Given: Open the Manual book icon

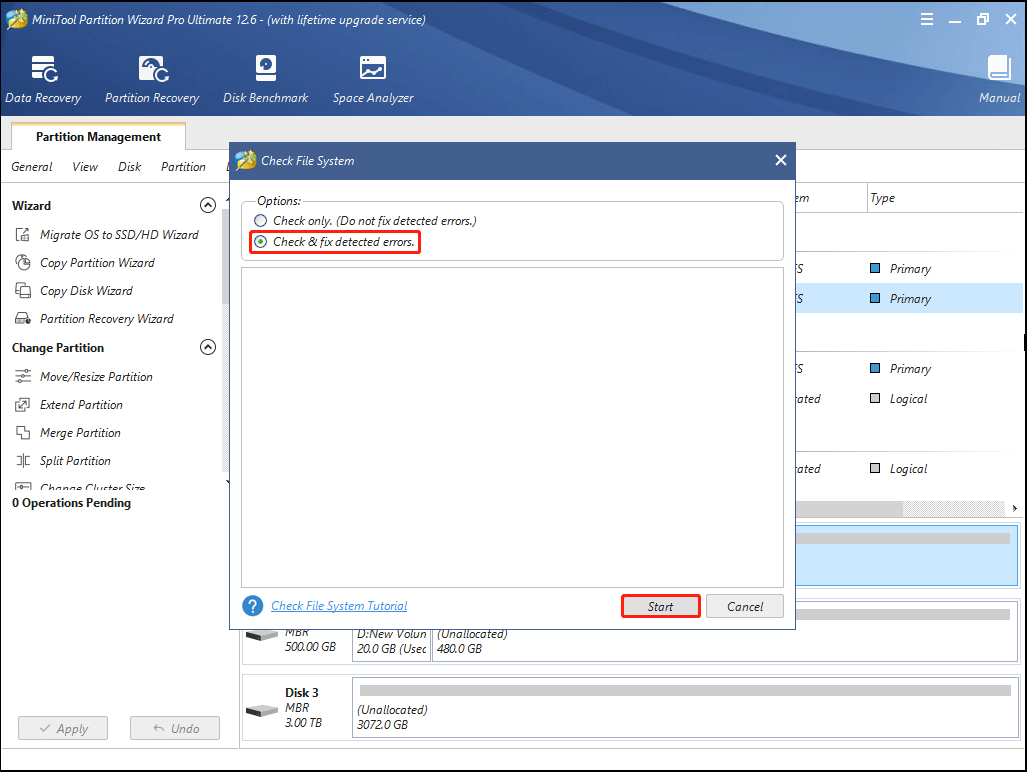Looking at the screenshot, I should [999, 68].
